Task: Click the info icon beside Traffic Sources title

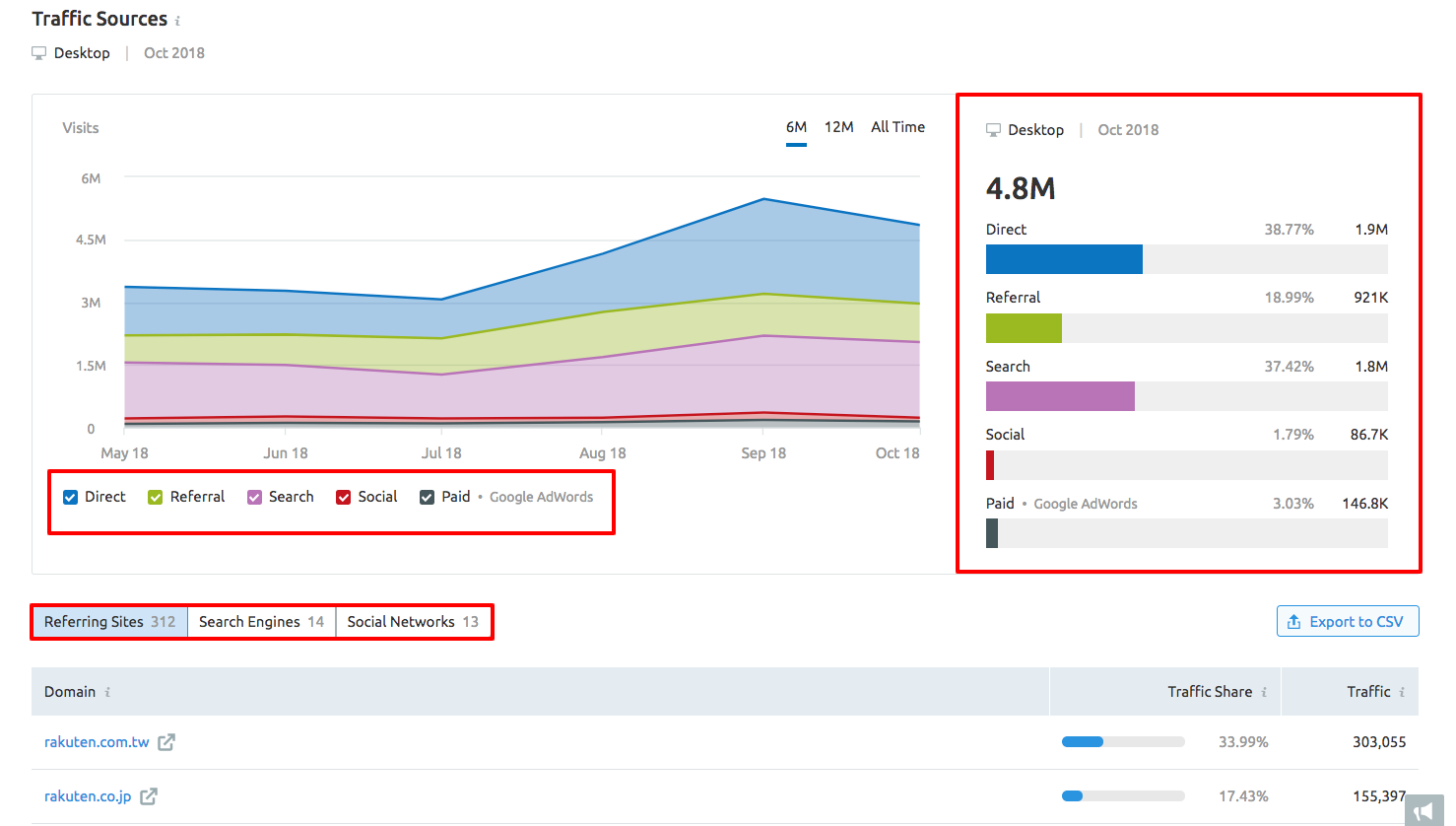Action: coord(177,21)
